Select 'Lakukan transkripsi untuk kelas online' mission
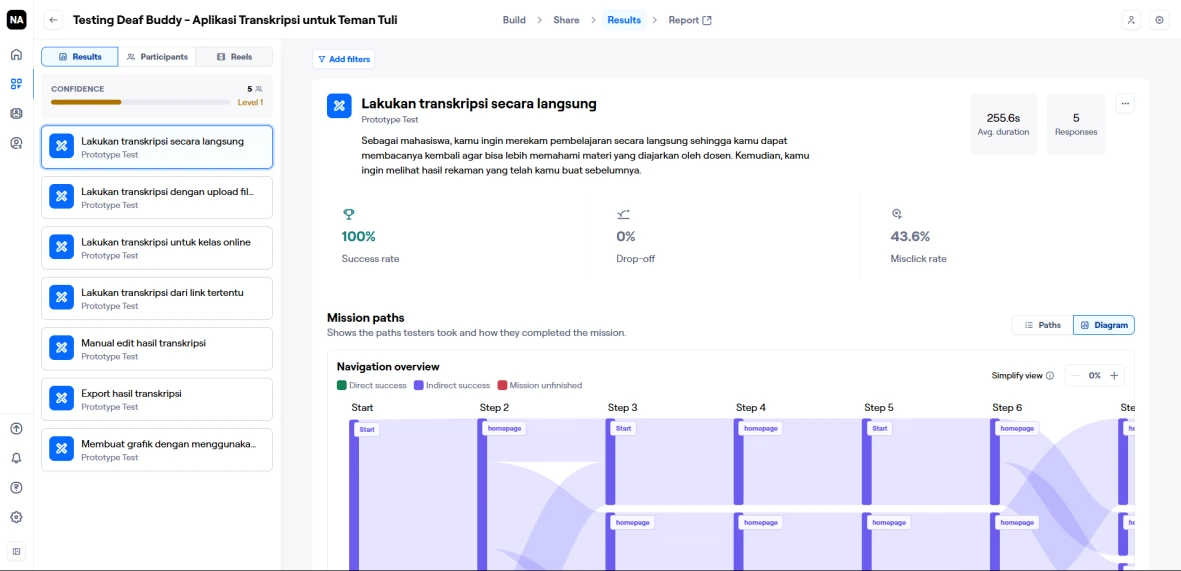This screenshot has height=571, width=1181. tap(157, 248)
